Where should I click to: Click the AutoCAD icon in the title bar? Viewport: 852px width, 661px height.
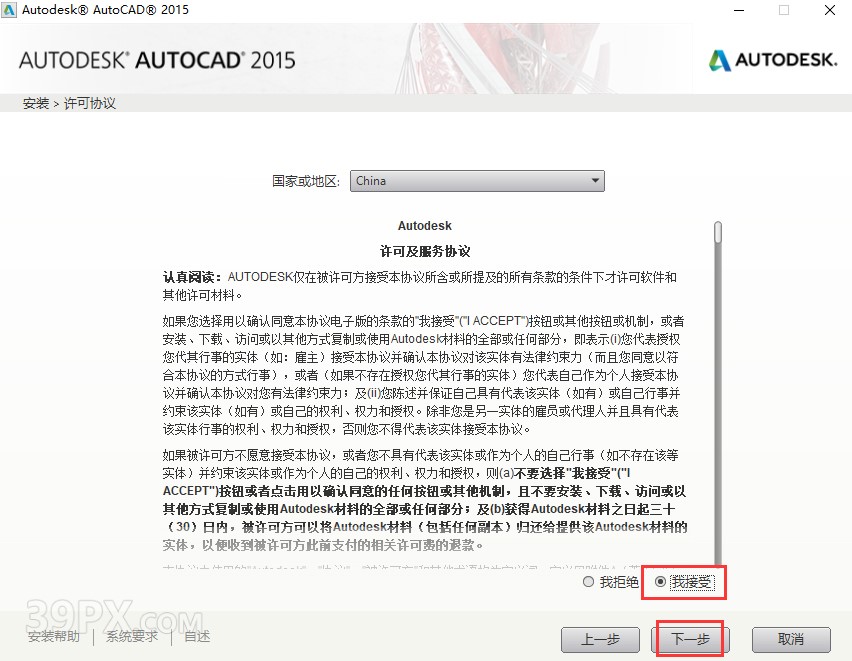pos(10,10)
